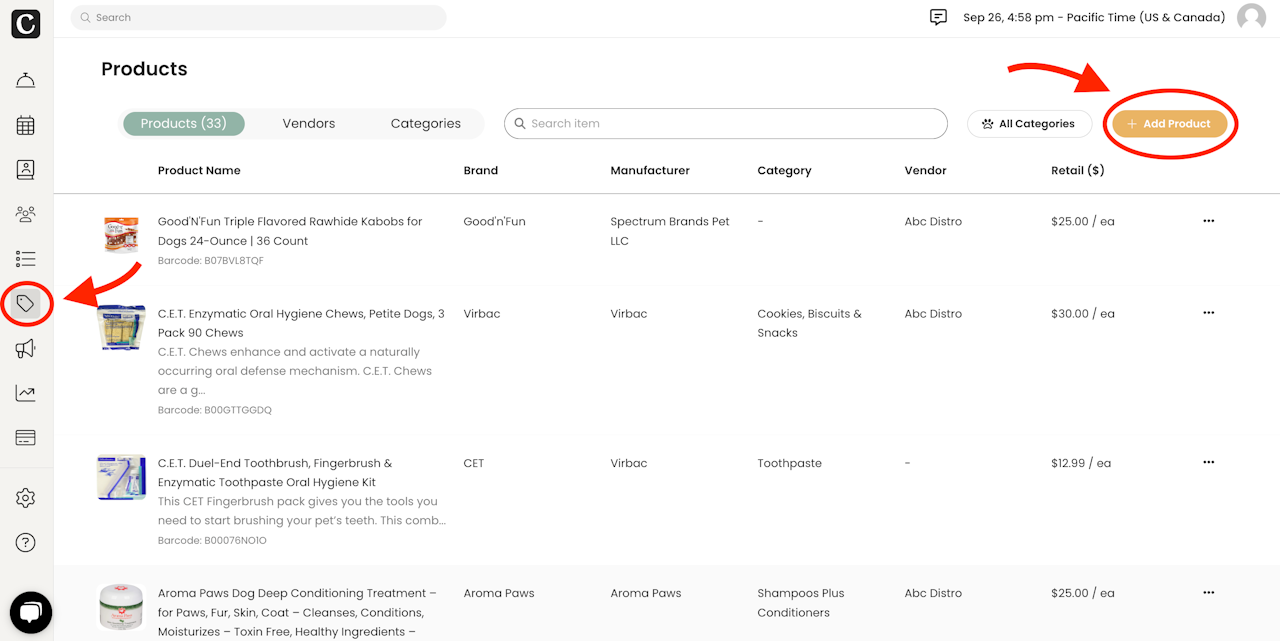Open the megaphone marketing icon

coord(26,348)
